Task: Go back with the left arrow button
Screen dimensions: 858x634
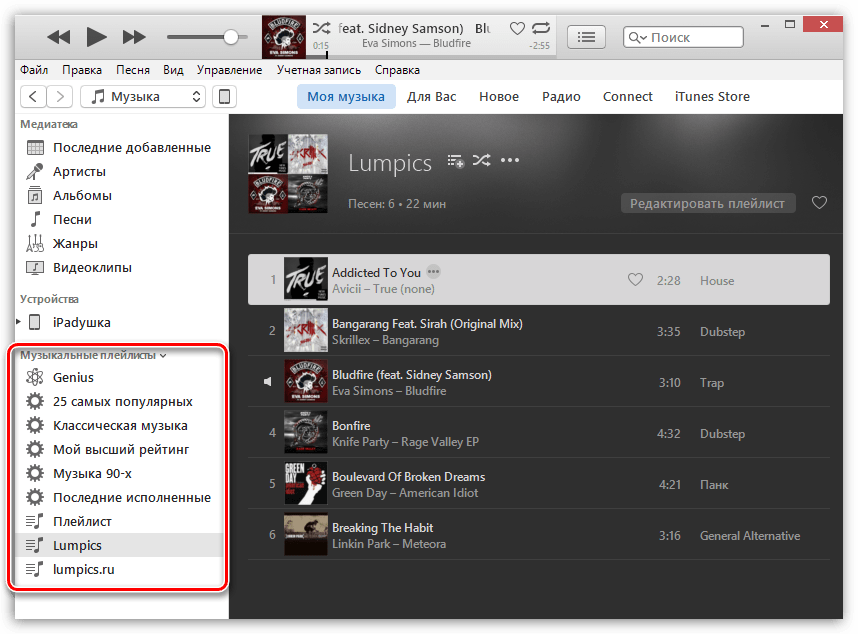Action: coord(33,97)
